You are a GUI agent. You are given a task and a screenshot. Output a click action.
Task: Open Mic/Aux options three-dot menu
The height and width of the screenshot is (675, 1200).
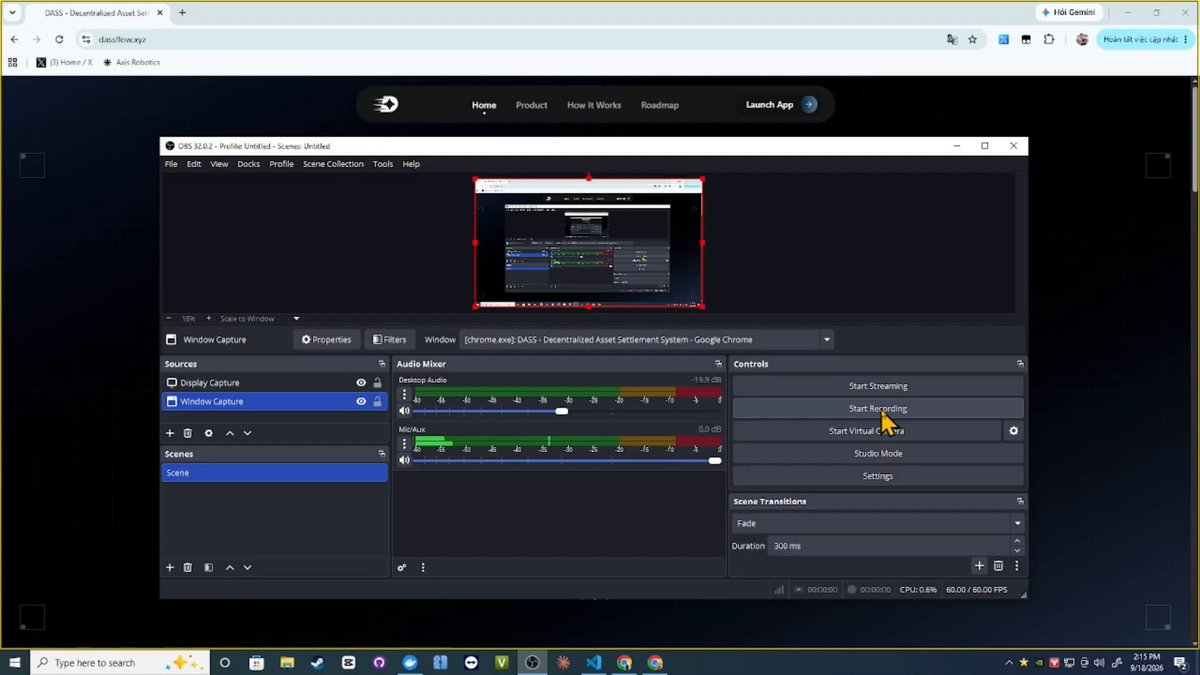[x=405, y=444]
